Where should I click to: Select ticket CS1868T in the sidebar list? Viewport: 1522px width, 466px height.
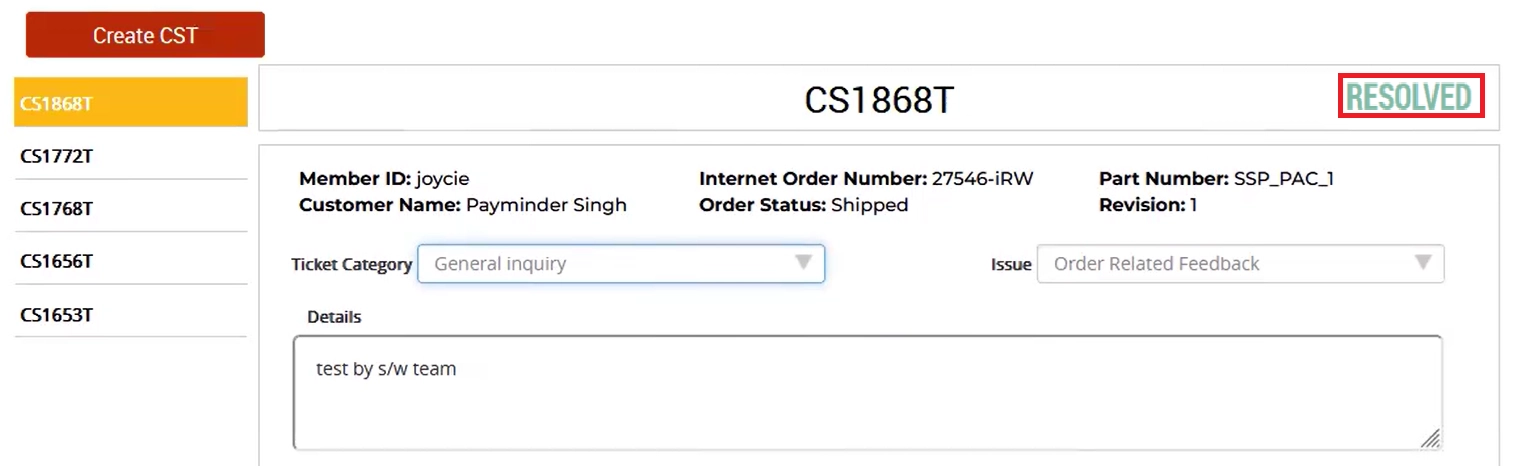pyautogui.click(x=130, y=103)
